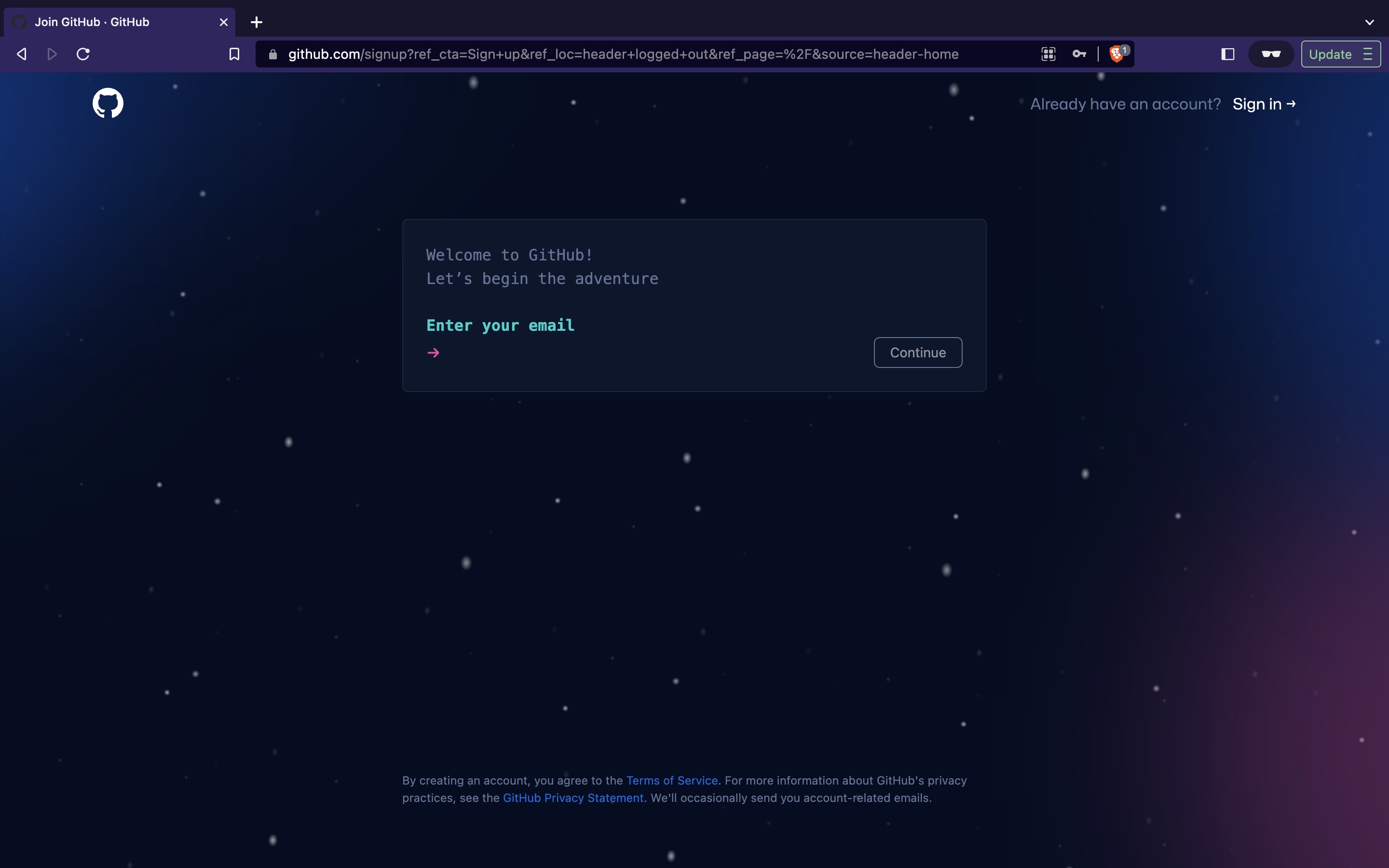Click the browser sidebar toggle icon
This screenshot has width=1389, height=868.
coord(1227,54)
